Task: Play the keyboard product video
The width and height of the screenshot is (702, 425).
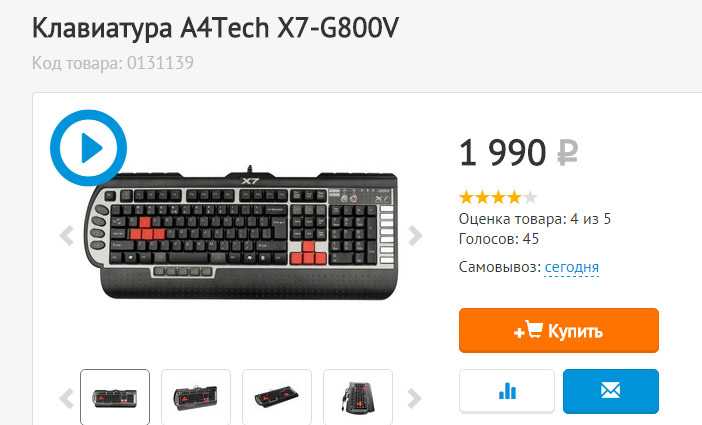Action: (x=89, y=148)
